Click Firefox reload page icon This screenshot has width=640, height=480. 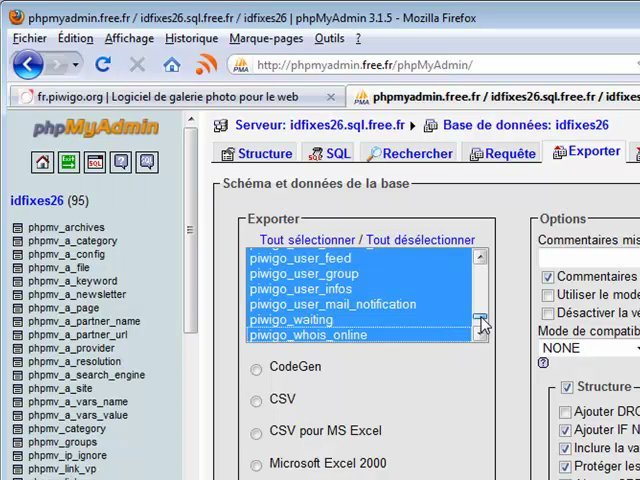click(x=102, y=65)
